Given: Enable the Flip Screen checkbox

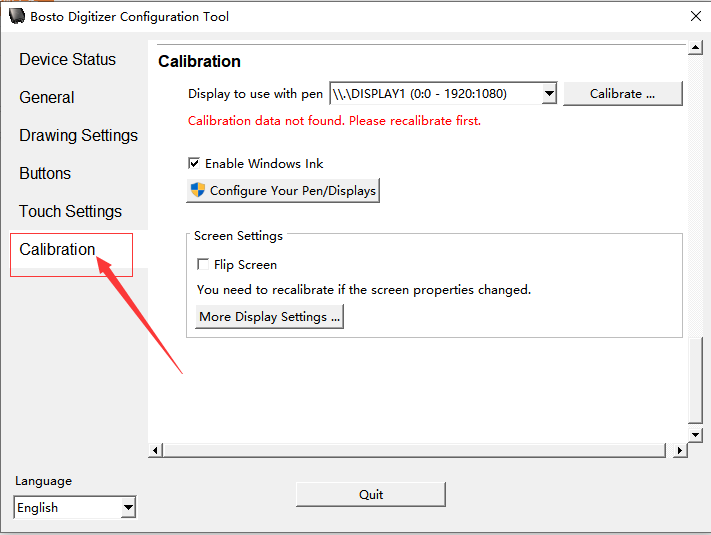Looking at the screenshot, I should coord(203,264).
